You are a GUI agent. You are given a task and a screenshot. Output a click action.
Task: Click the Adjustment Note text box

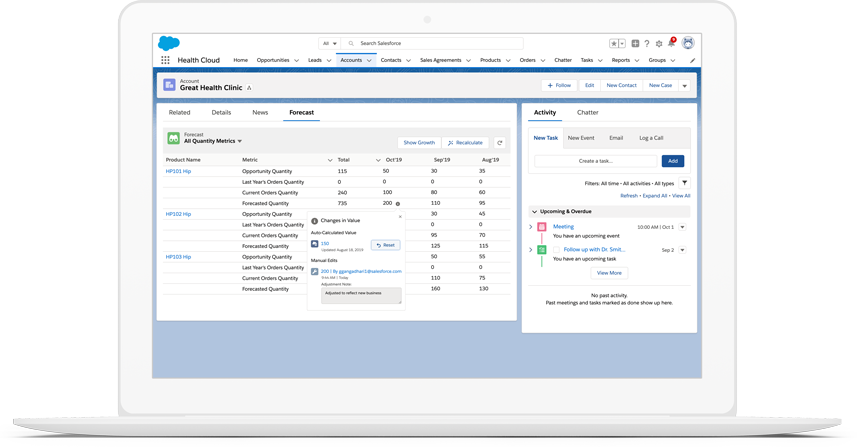point(361,296)
